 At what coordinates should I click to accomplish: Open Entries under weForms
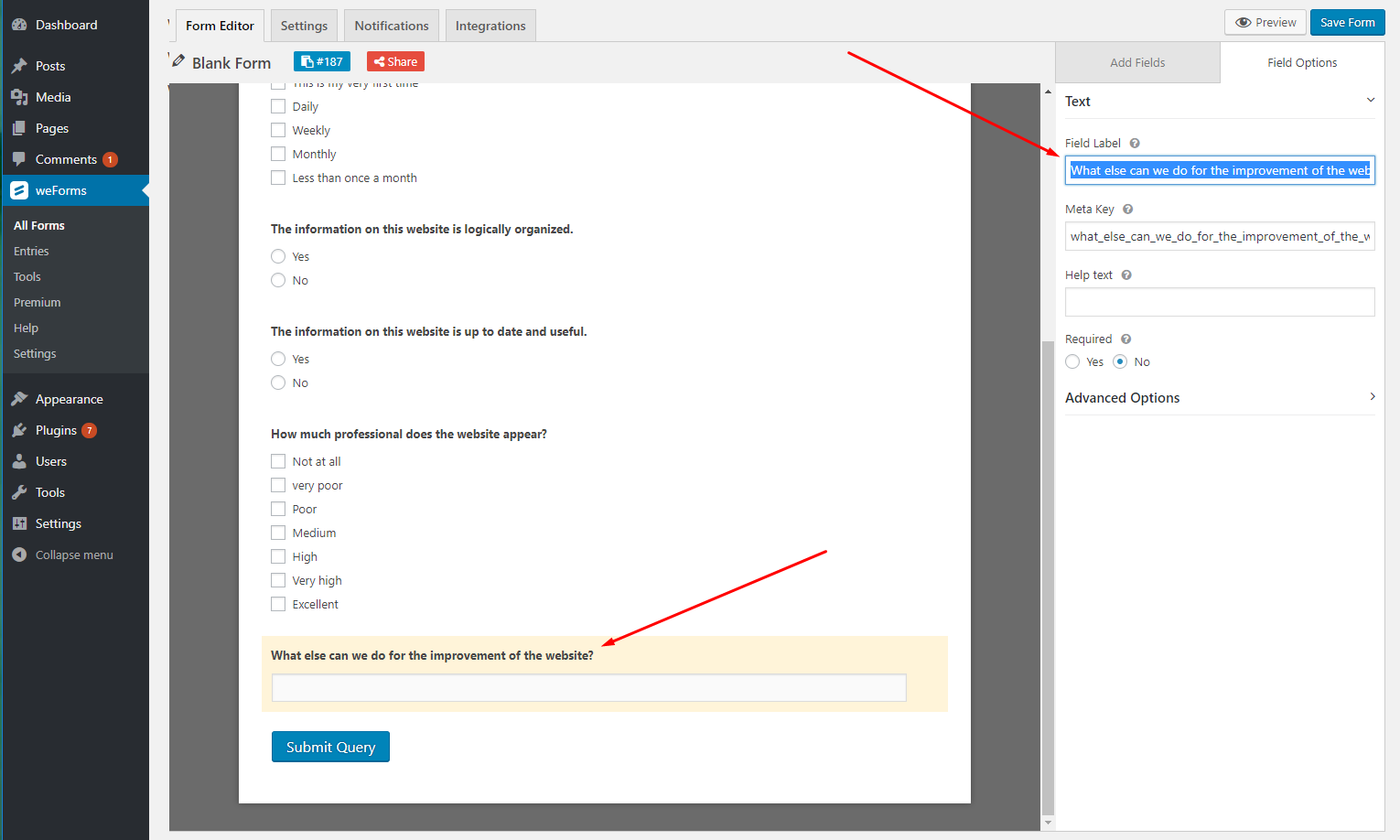point(31,251)
